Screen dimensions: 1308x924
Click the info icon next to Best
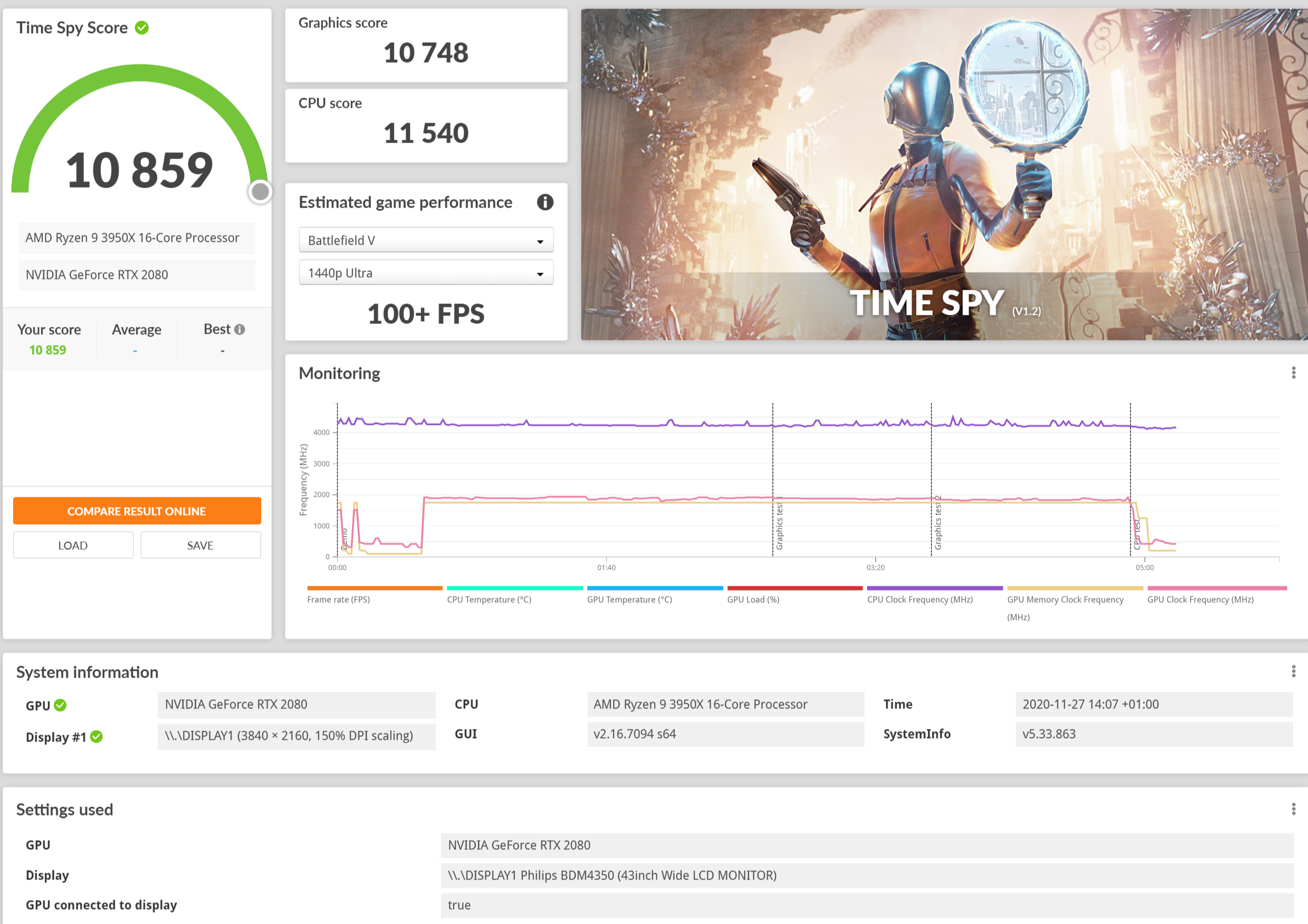pos(240,329)
